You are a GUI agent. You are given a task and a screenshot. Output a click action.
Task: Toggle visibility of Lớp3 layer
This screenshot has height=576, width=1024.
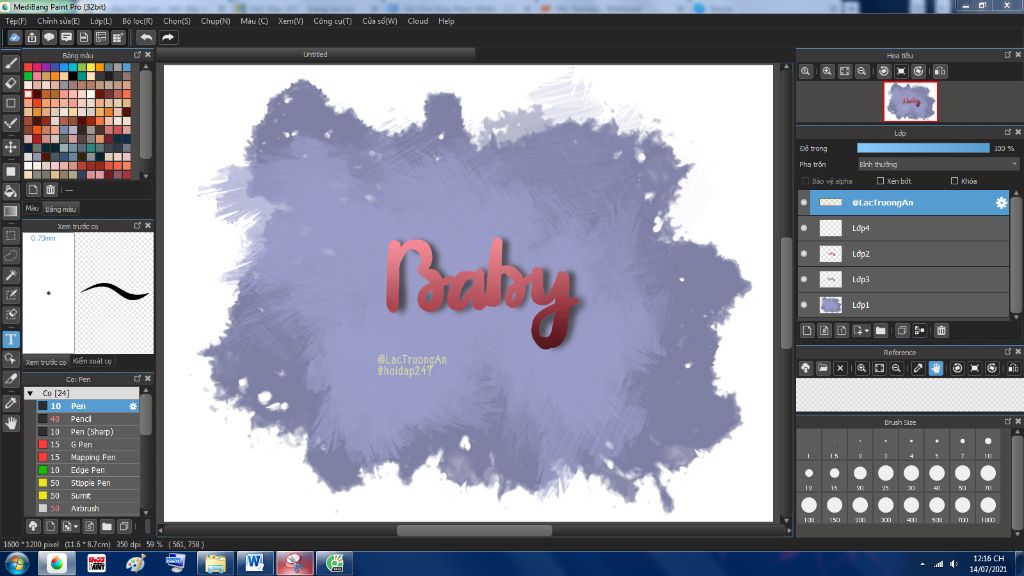click(x=804, y=279)
